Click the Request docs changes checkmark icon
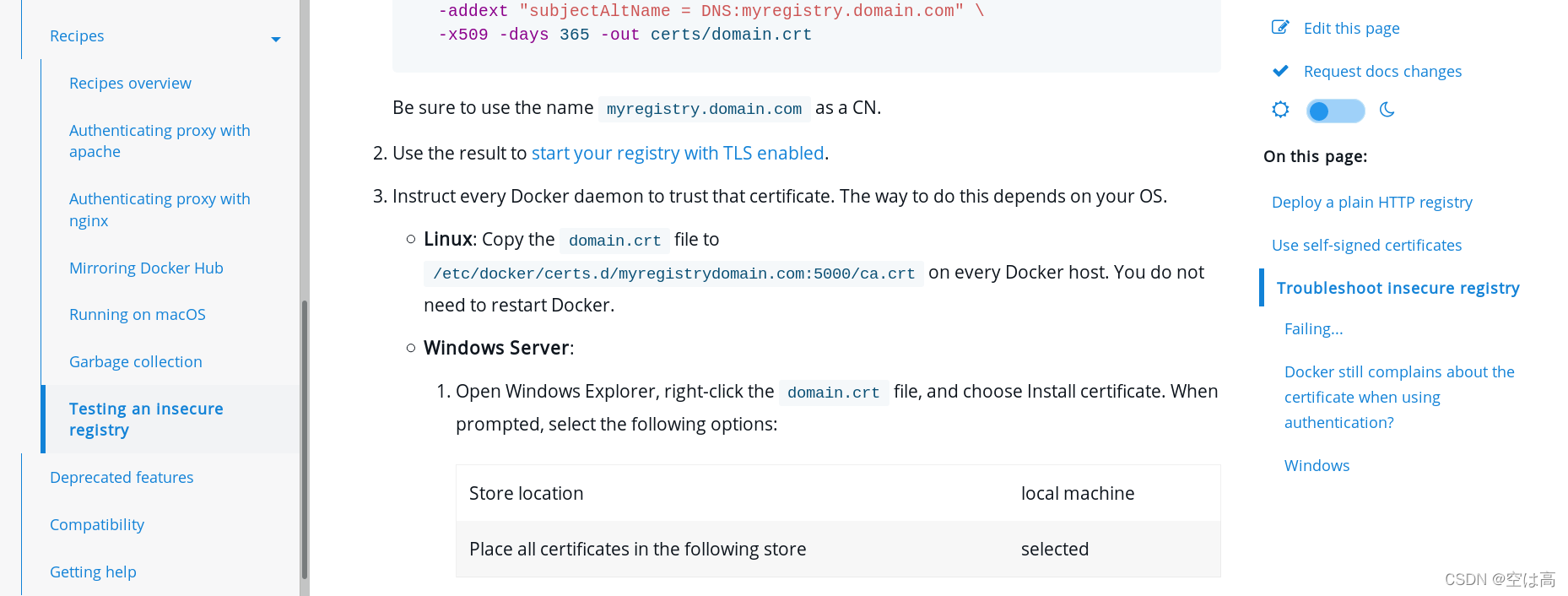 click(x=1280, y=71)
